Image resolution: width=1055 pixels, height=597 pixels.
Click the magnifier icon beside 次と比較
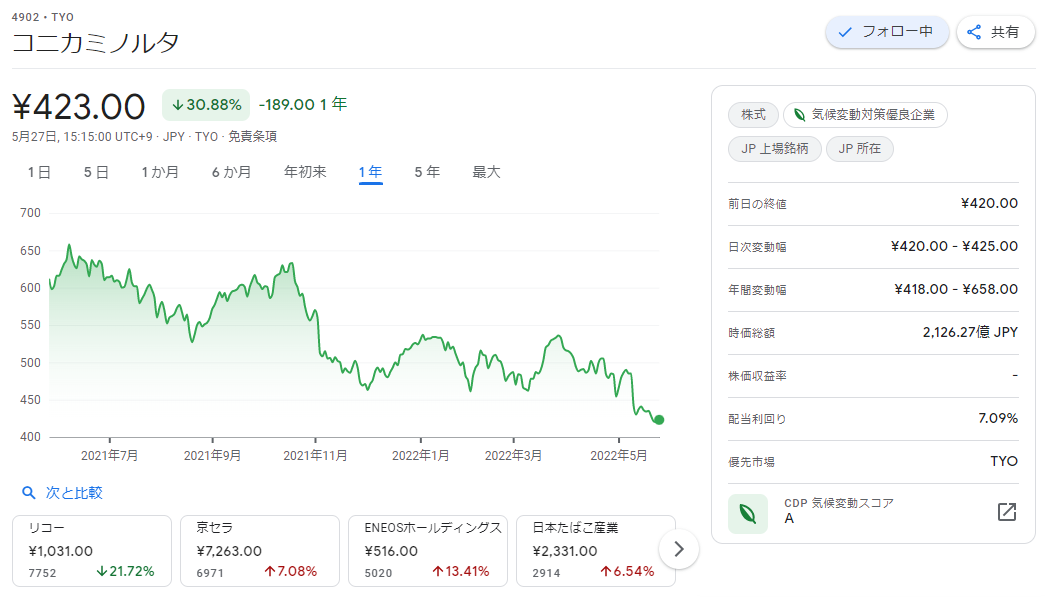28,493
